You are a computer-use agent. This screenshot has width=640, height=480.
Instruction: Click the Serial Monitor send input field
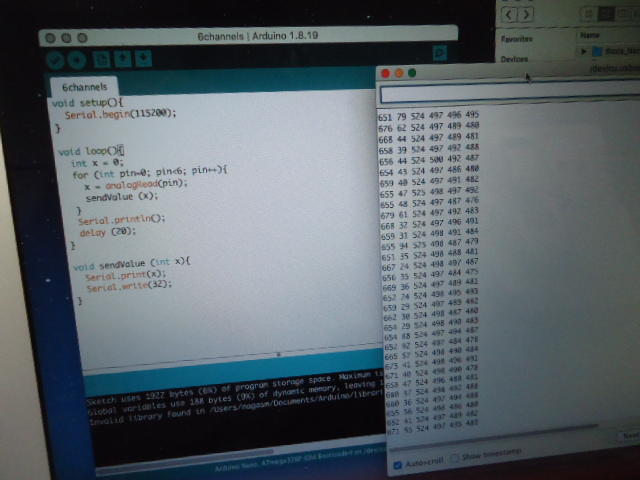tap(510, 93)
